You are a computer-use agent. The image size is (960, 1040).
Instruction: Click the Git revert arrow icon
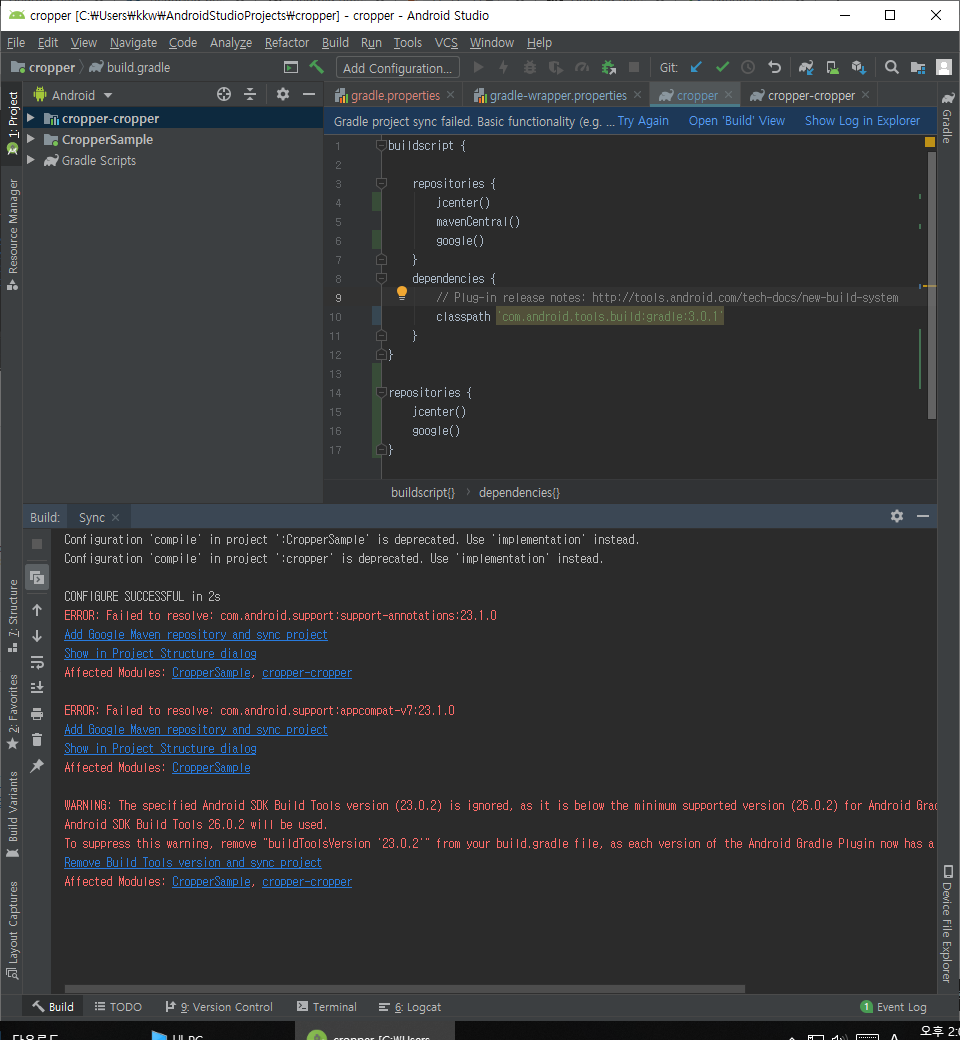774,68
